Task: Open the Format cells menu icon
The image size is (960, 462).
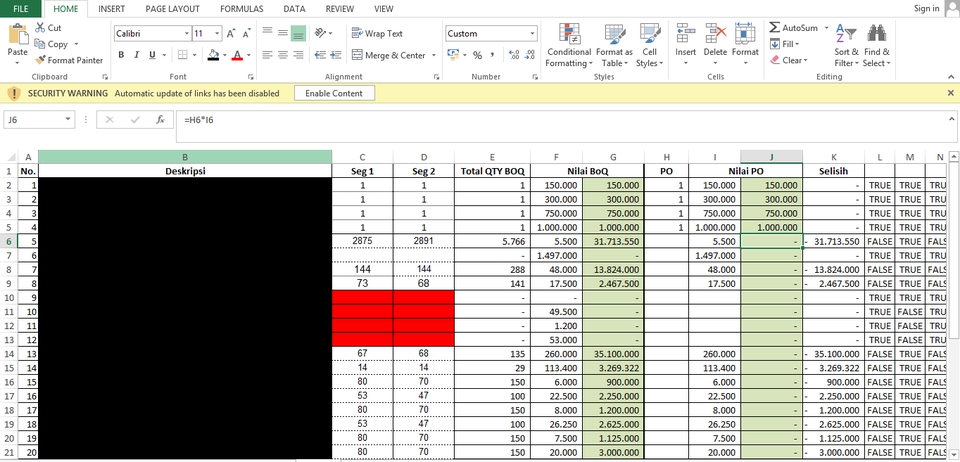Action: (x=744, y=33)
